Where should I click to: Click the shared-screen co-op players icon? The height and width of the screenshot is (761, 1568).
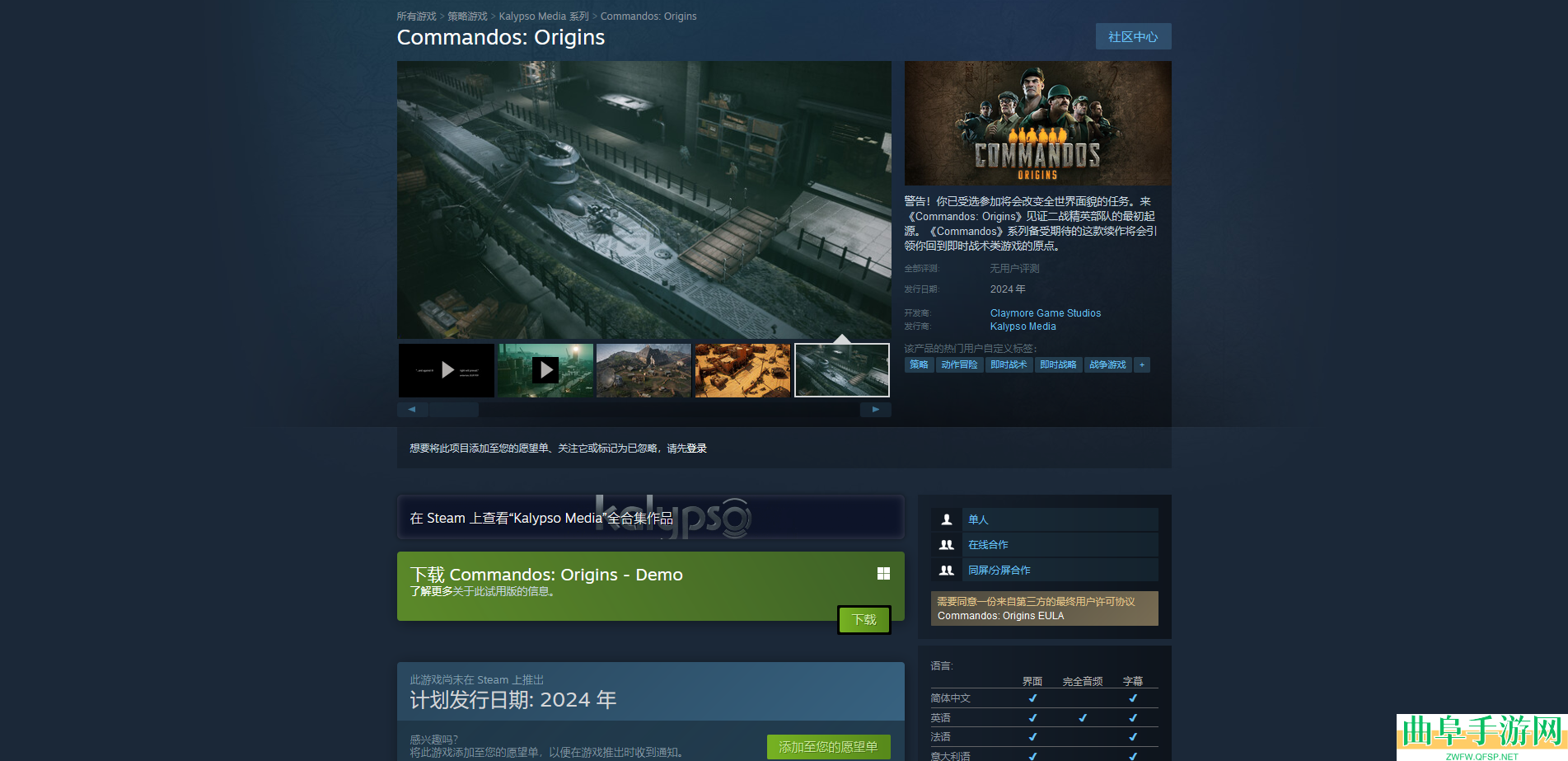(947, 571)
